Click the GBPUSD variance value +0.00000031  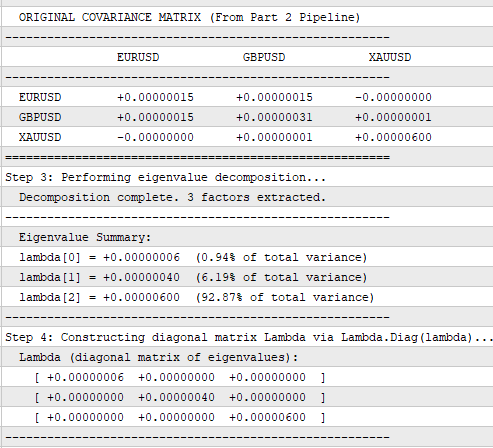(274, 117)
